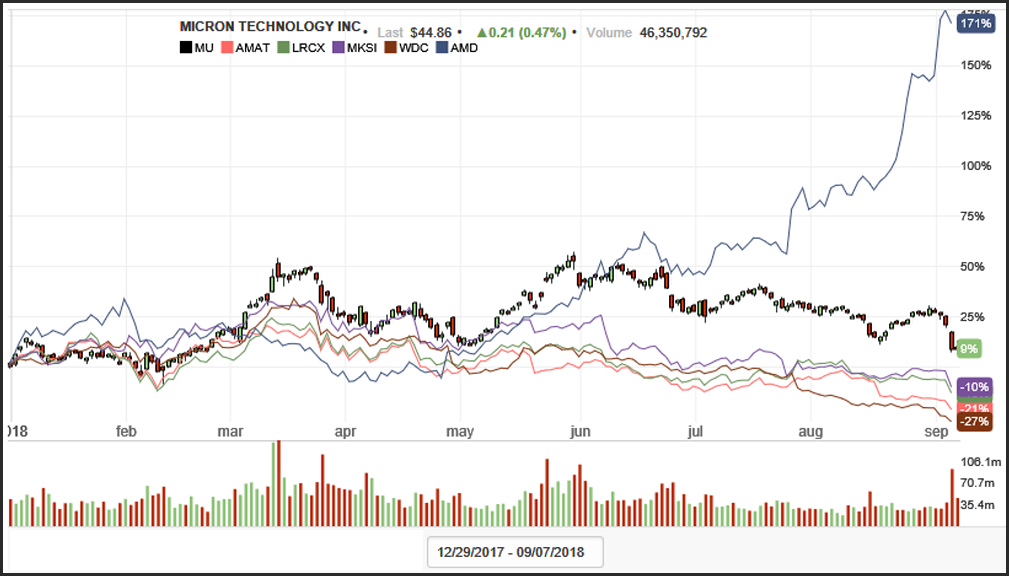
Task: Click the AMAT ticker label in legend
Action: point(252,48)
